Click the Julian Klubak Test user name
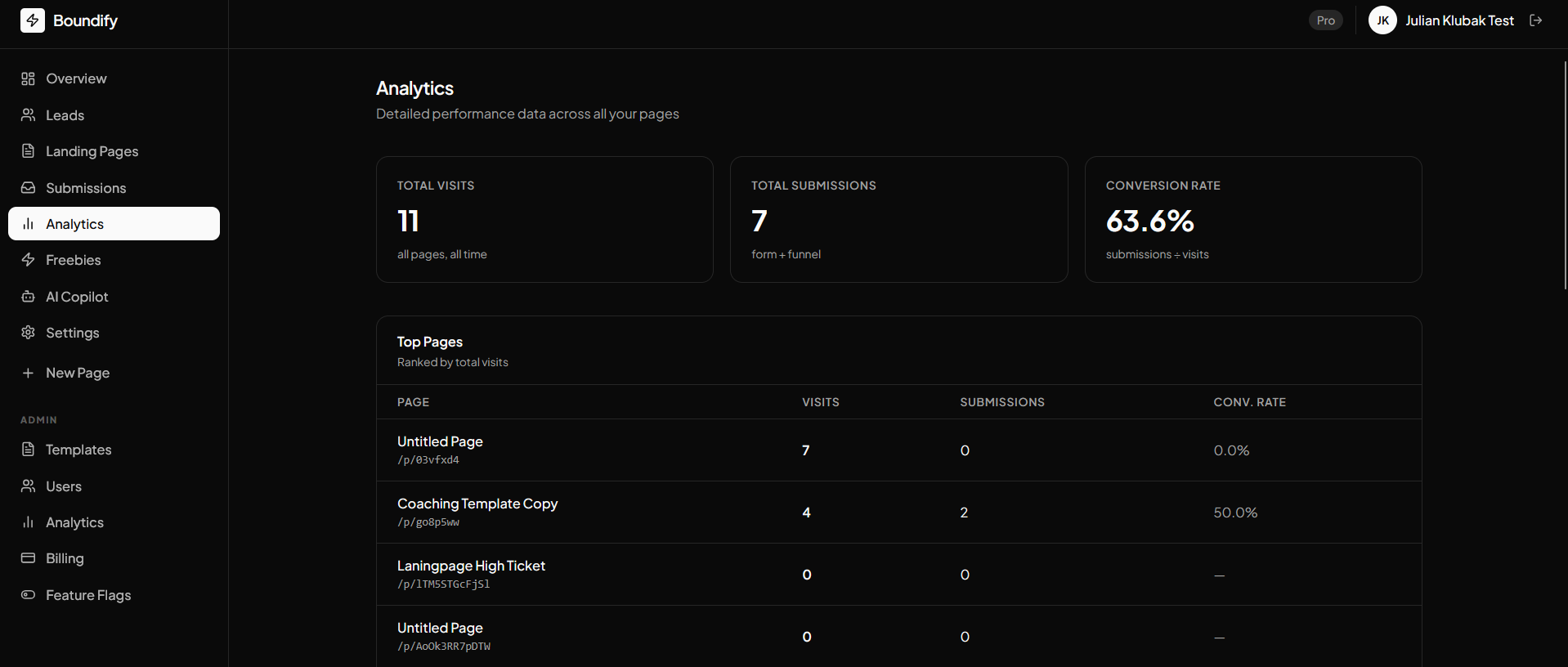1568x667 pixels. (x=1459, y=20)
